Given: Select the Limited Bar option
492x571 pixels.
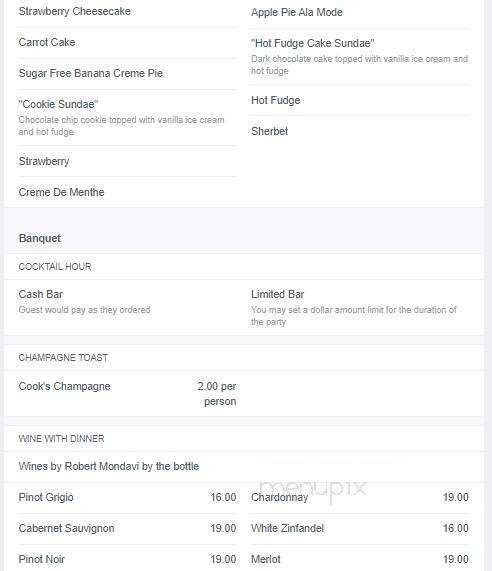Looking at the screenshot, I should coord(278,294).
